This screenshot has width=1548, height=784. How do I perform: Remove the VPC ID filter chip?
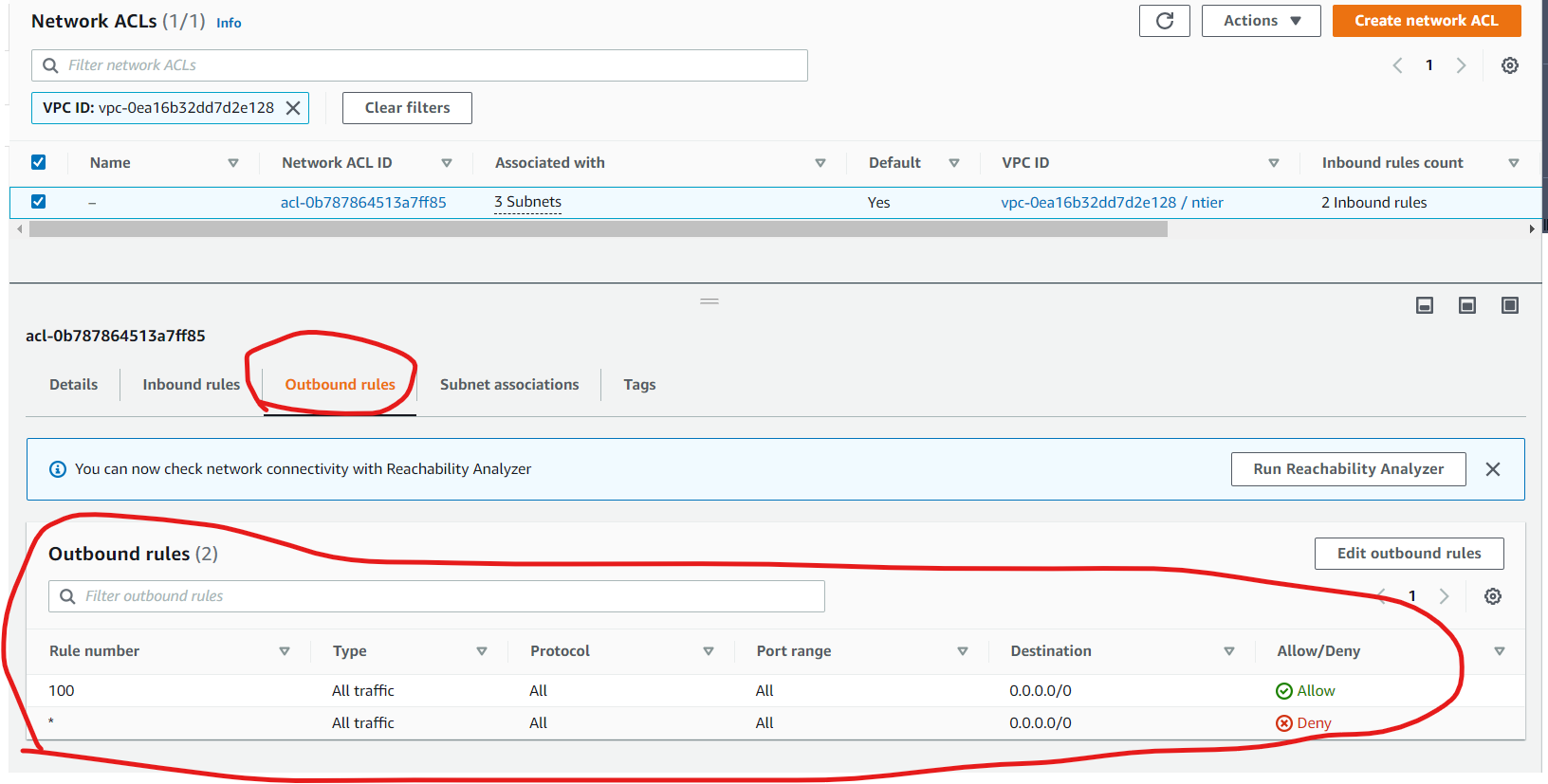tap(293, 108)
